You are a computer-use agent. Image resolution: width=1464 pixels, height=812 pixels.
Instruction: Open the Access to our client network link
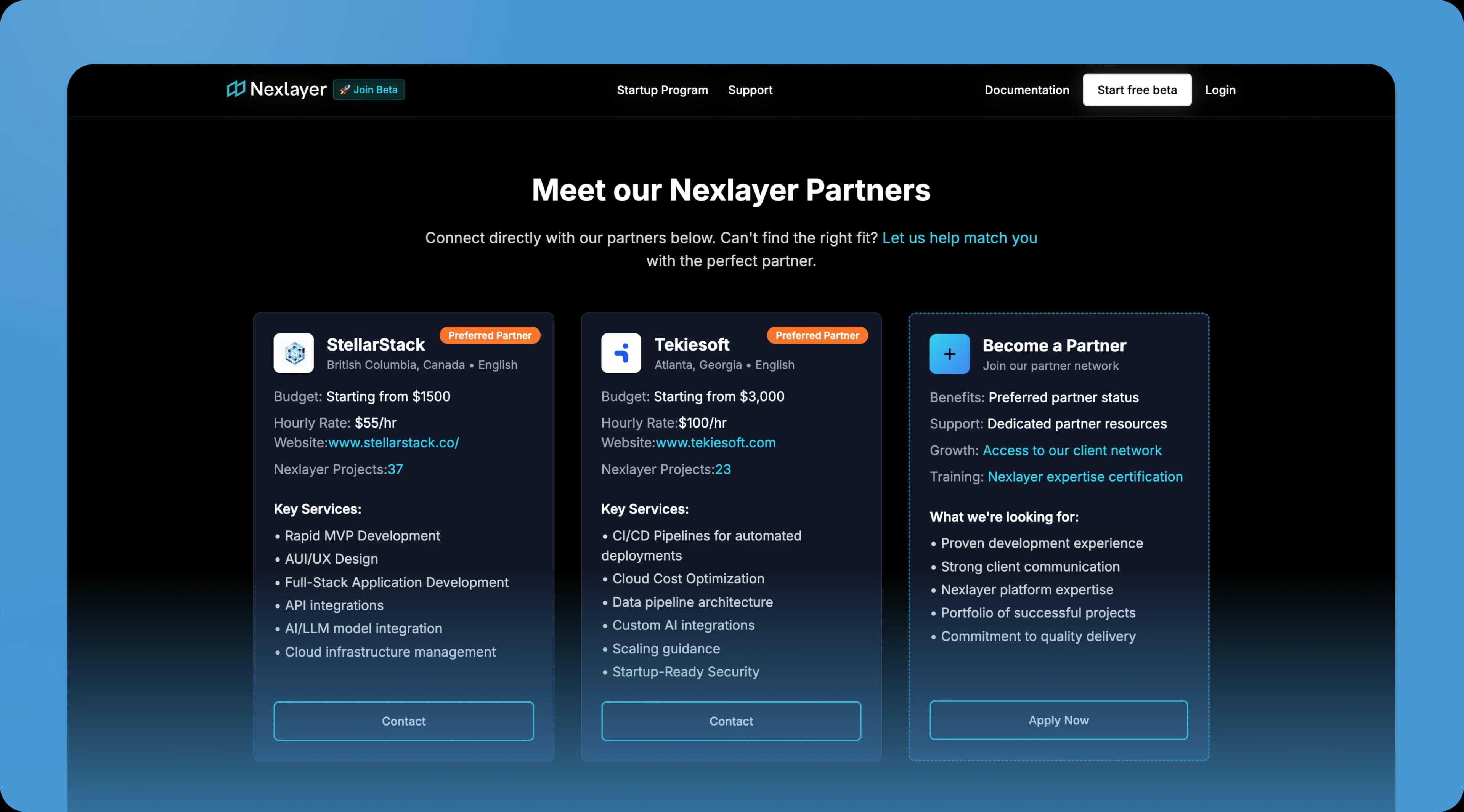point(1072,450)
